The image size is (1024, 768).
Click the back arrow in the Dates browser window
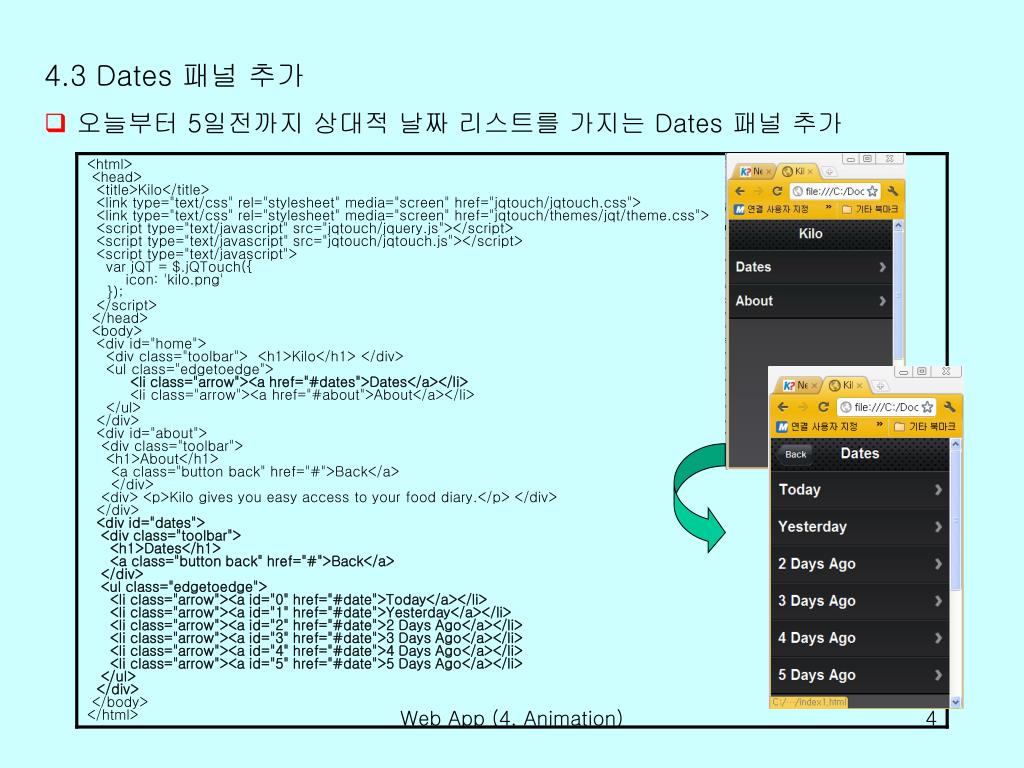click(x=783, y=407)
